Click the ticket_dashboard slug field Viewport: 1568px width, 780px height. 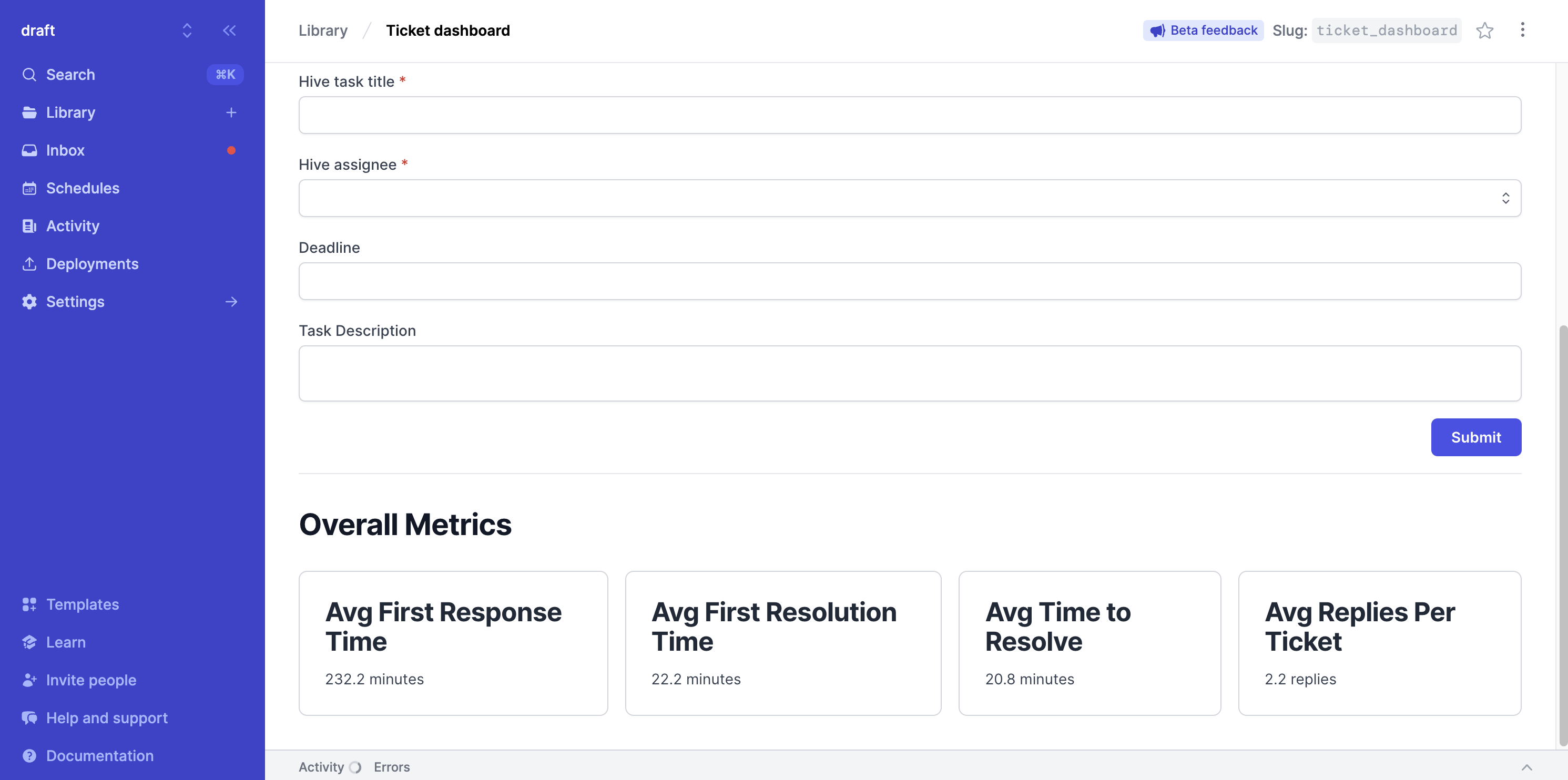click(x=1387, y=30)
